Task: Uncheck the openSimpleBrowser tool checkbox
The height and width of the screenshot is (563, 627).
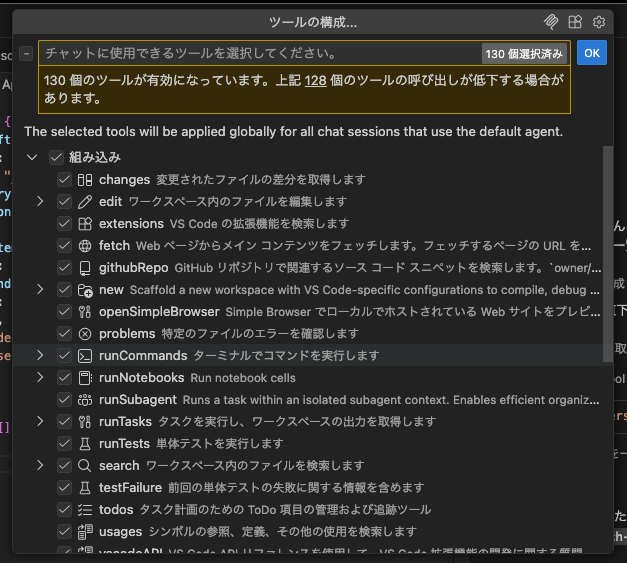Action: click(64, 312)
